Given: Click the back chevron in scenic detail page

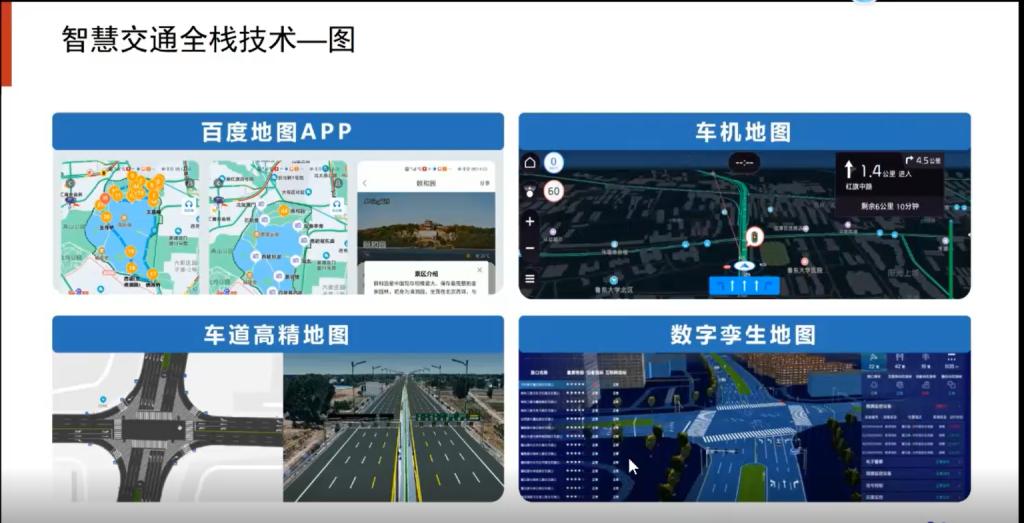Looking at the screenshot, I should 365,183.
